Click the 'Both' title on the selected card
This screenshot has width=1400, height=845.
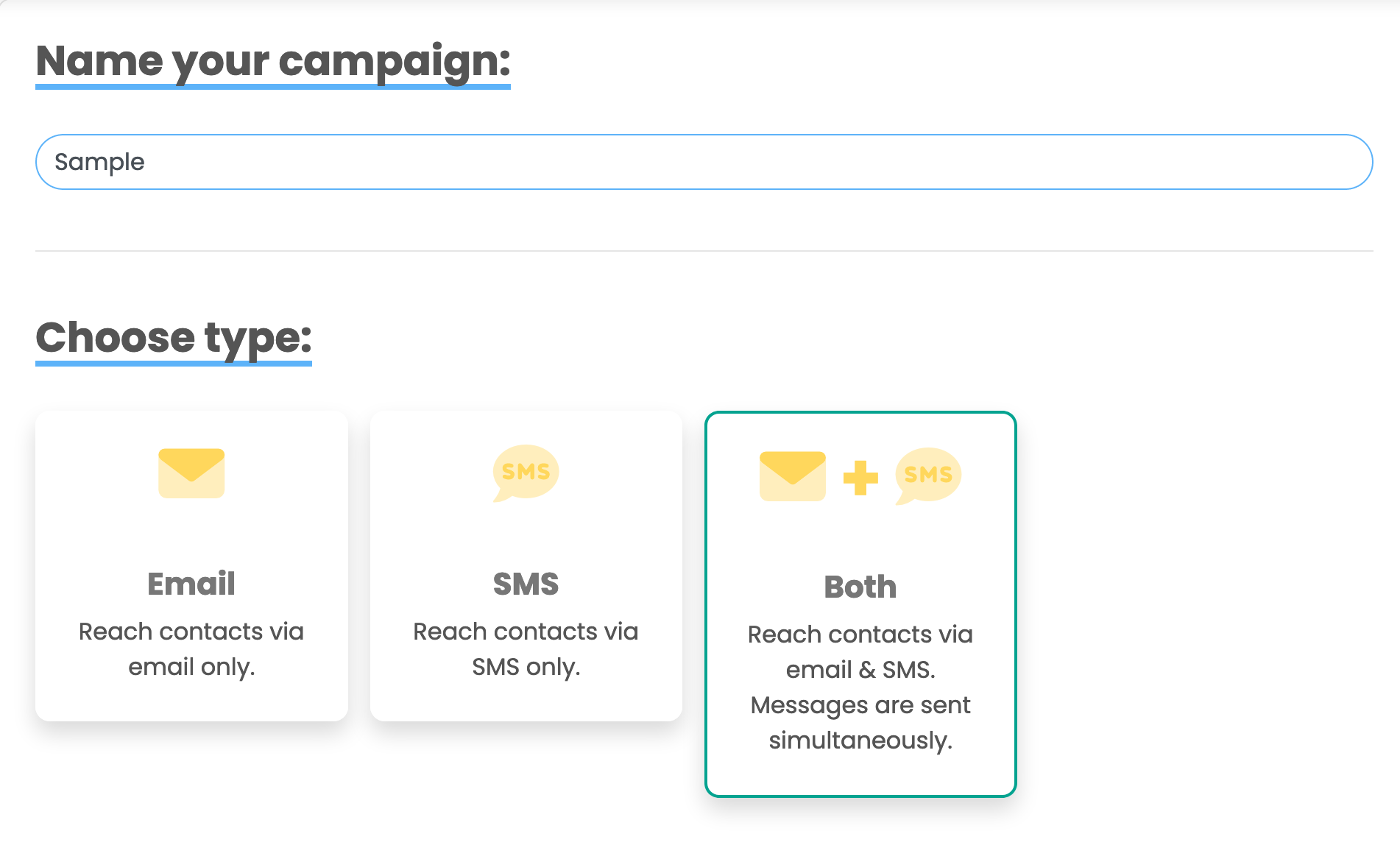[x=860, y=587]
